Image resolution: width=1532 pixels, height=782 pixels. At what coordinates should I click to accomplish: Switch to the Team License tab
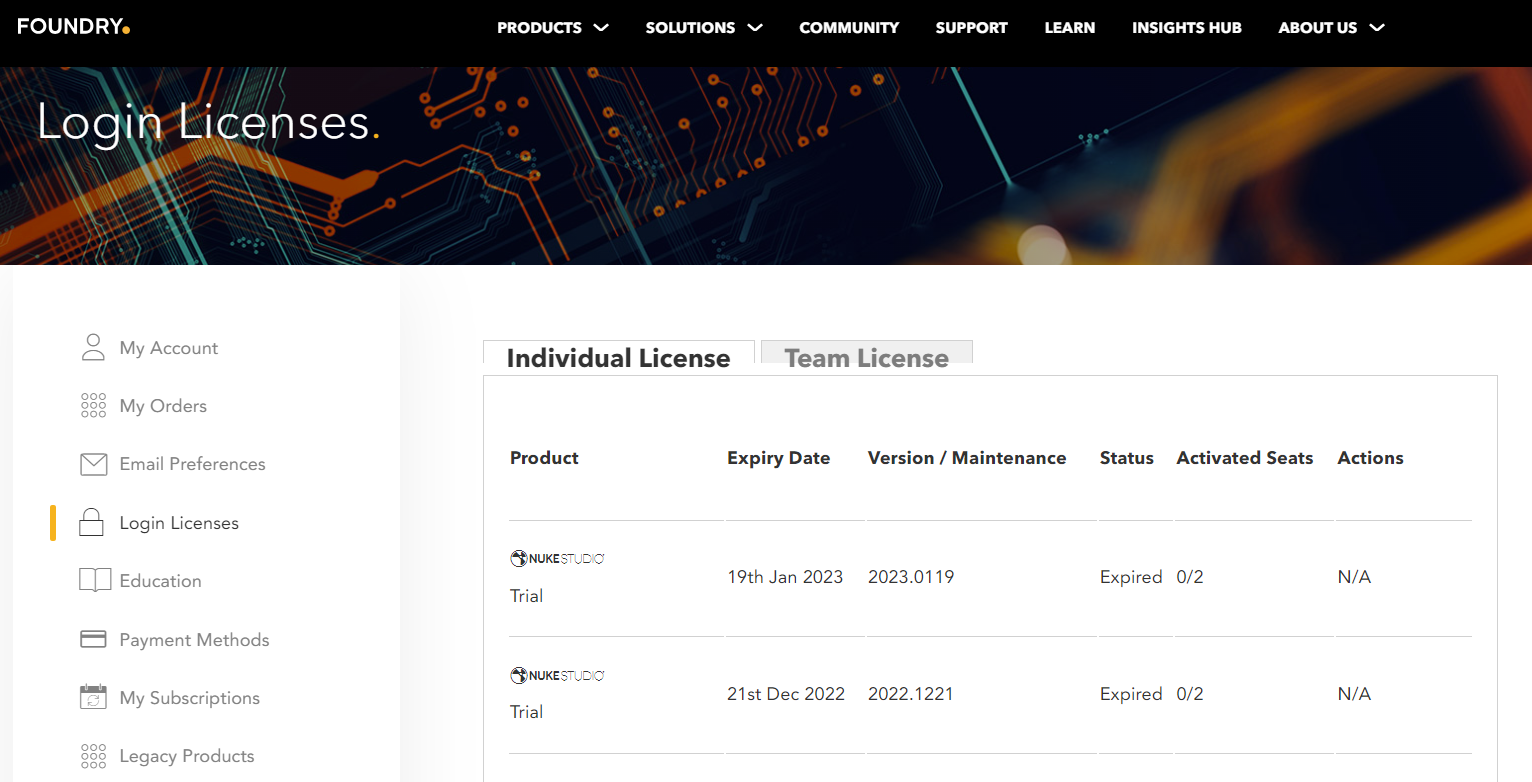click(866, 358)
